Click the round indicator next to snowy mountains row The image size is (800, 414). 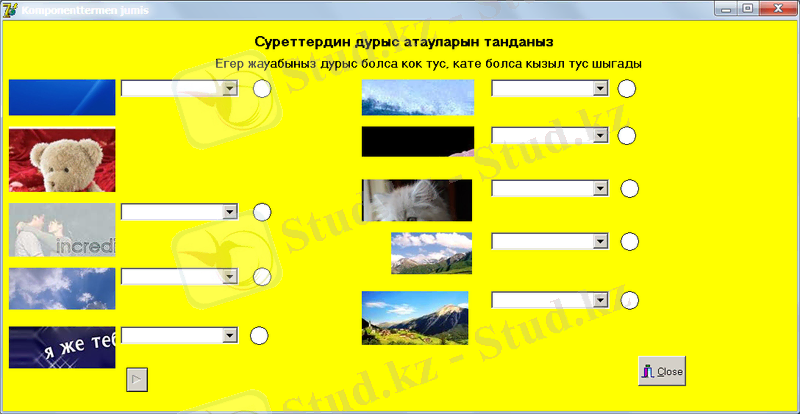pos(630,241)
